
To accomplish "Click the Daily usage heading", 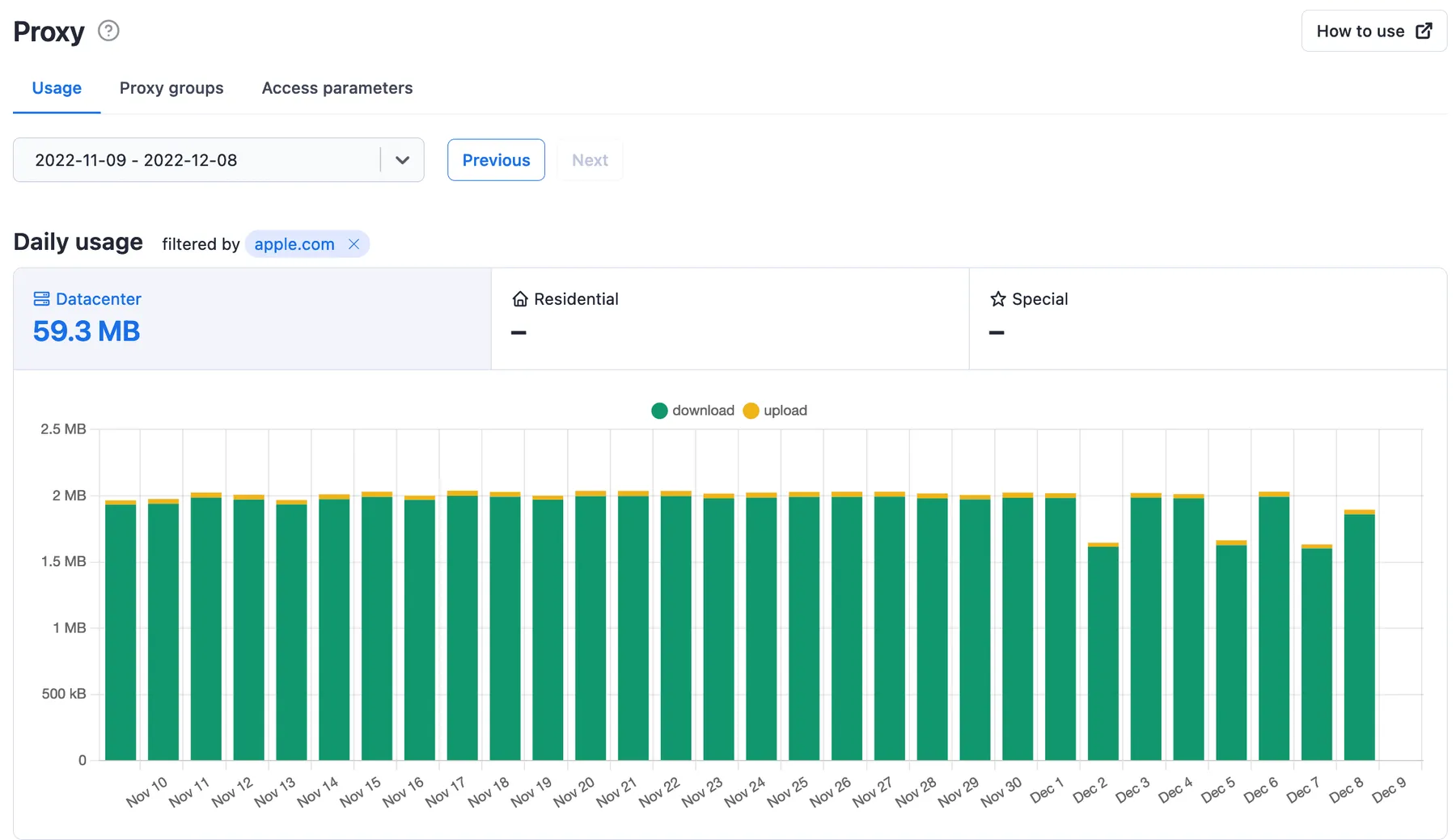I will click(78, 242).
